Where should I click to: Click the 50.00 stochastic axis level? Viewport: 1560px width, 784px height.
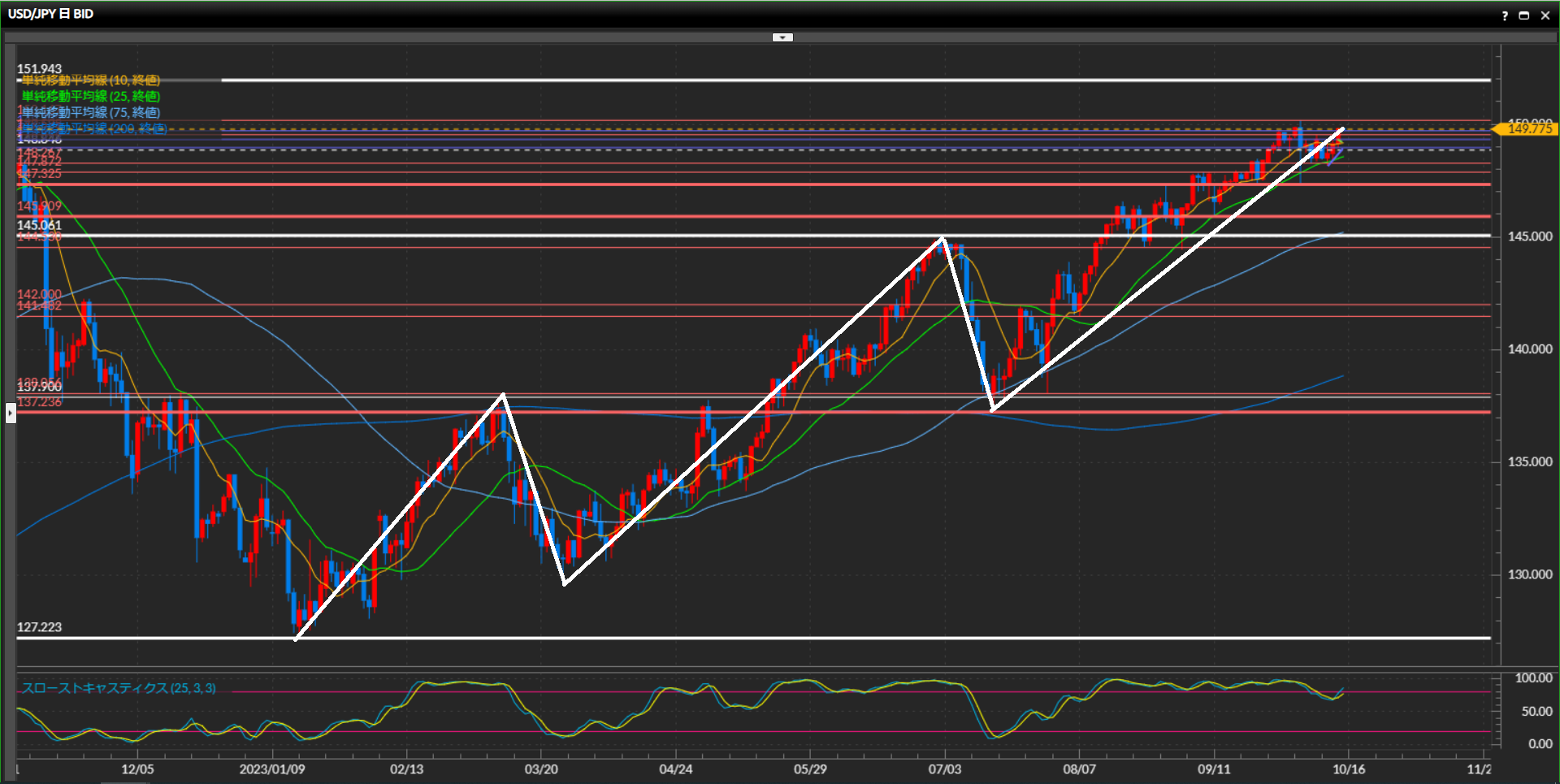tap(1536, 712)
